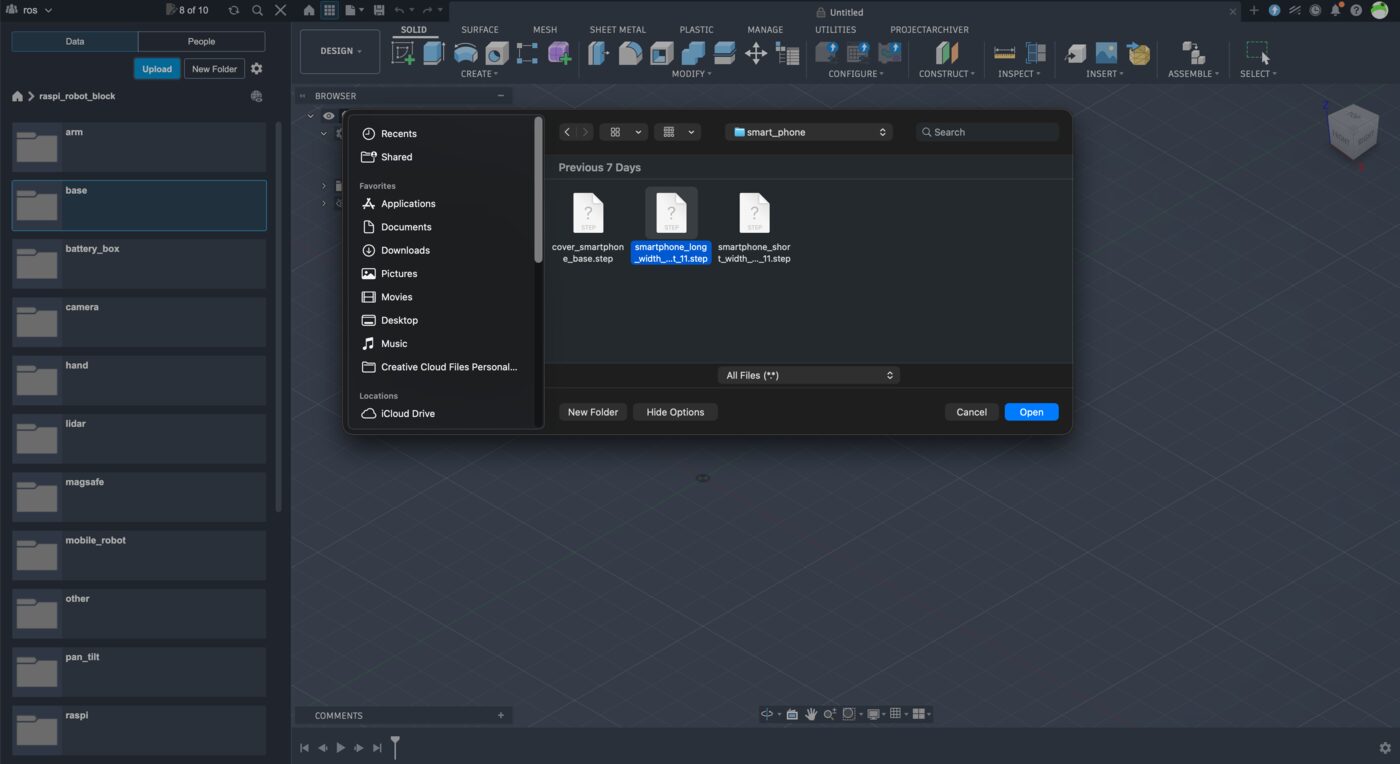The image size is (1400, 764).
Task: Open the UTILITIES tab
Action: pyautogui.click(x=835, y=30)
